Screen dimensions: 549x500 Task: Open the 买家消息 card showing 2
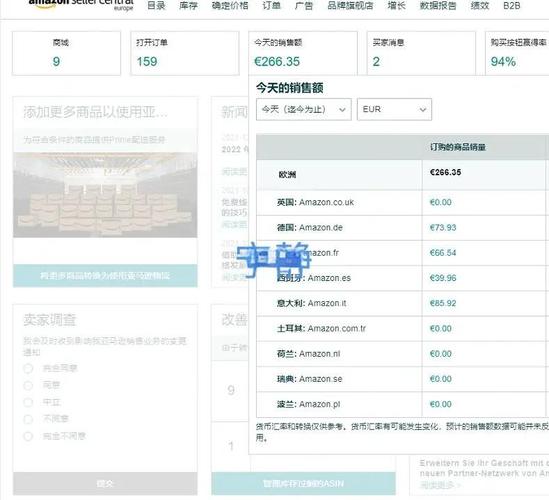pos(421,53)
